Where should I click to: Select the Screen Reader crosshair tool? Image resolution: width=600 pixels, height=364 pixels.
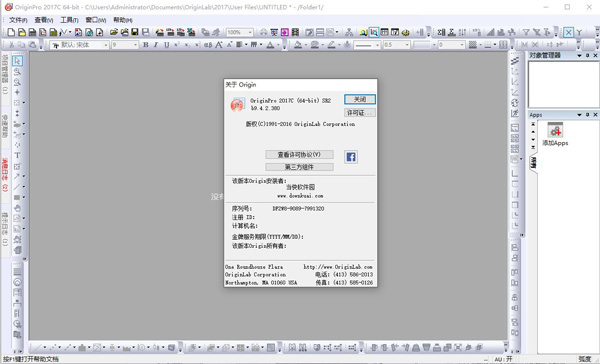[17, 92]
